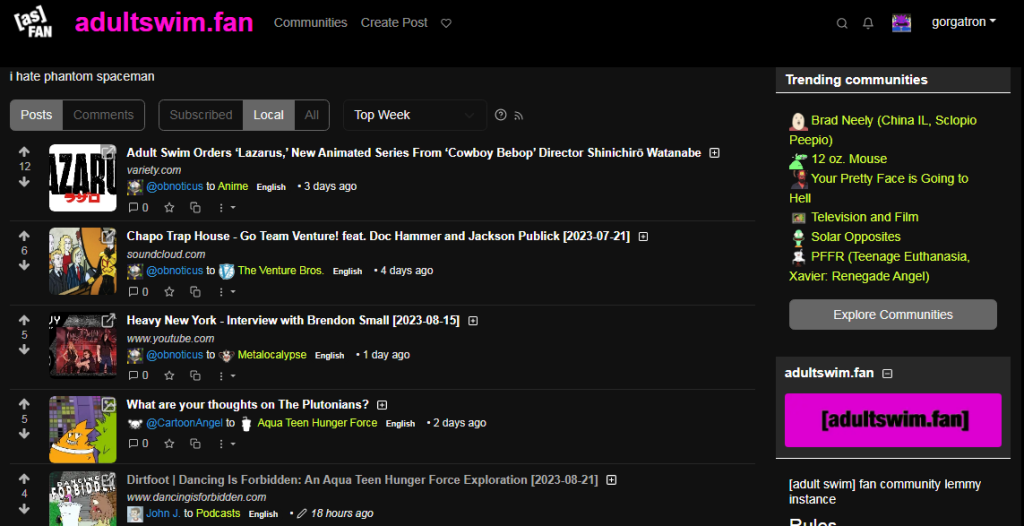Screen dimensions: 1024x526
Task: Select the All feed filter
Action: click(312, 115)
